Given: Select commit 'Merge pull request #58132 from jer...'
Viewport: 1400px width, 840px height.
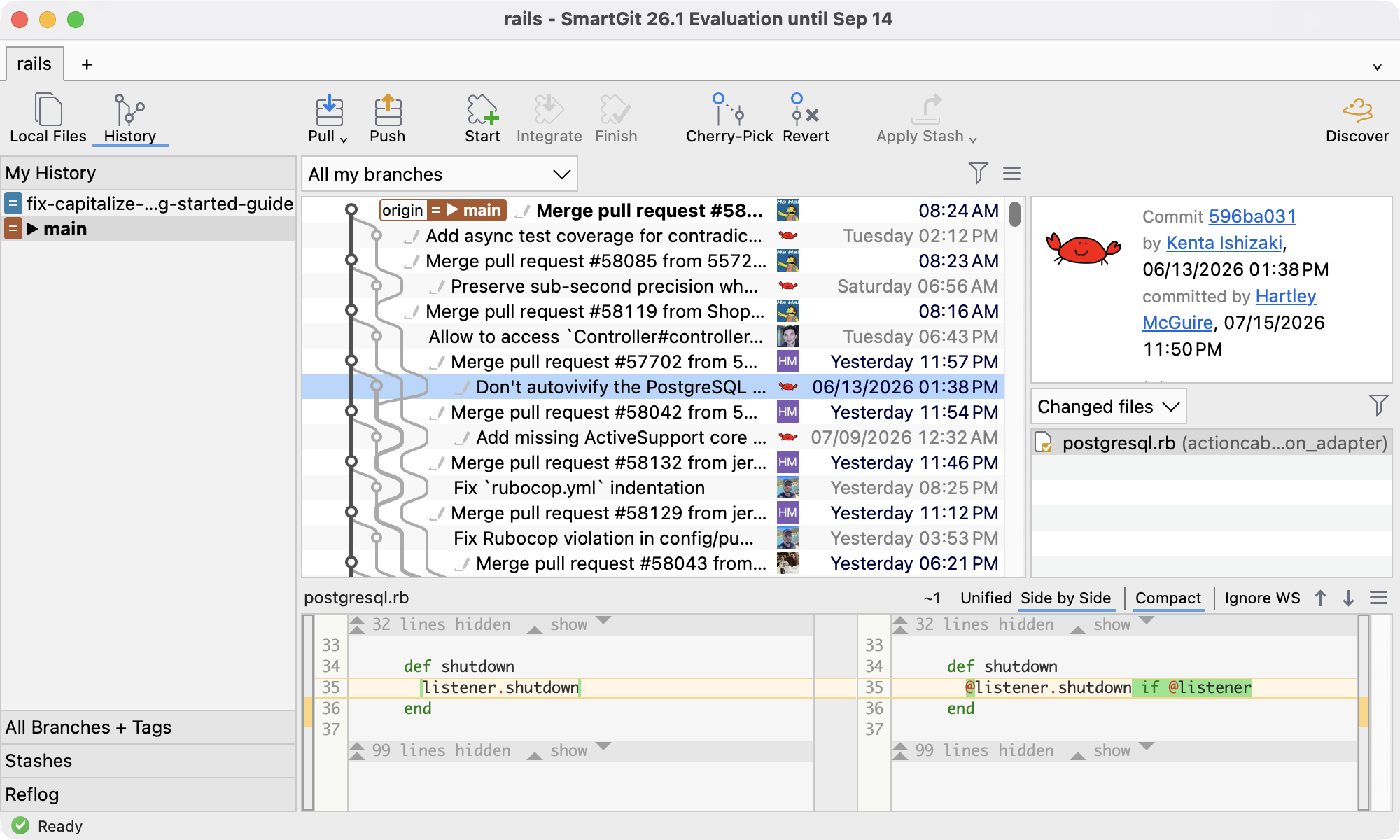Looking at the screenshot, I should (652, 463).
